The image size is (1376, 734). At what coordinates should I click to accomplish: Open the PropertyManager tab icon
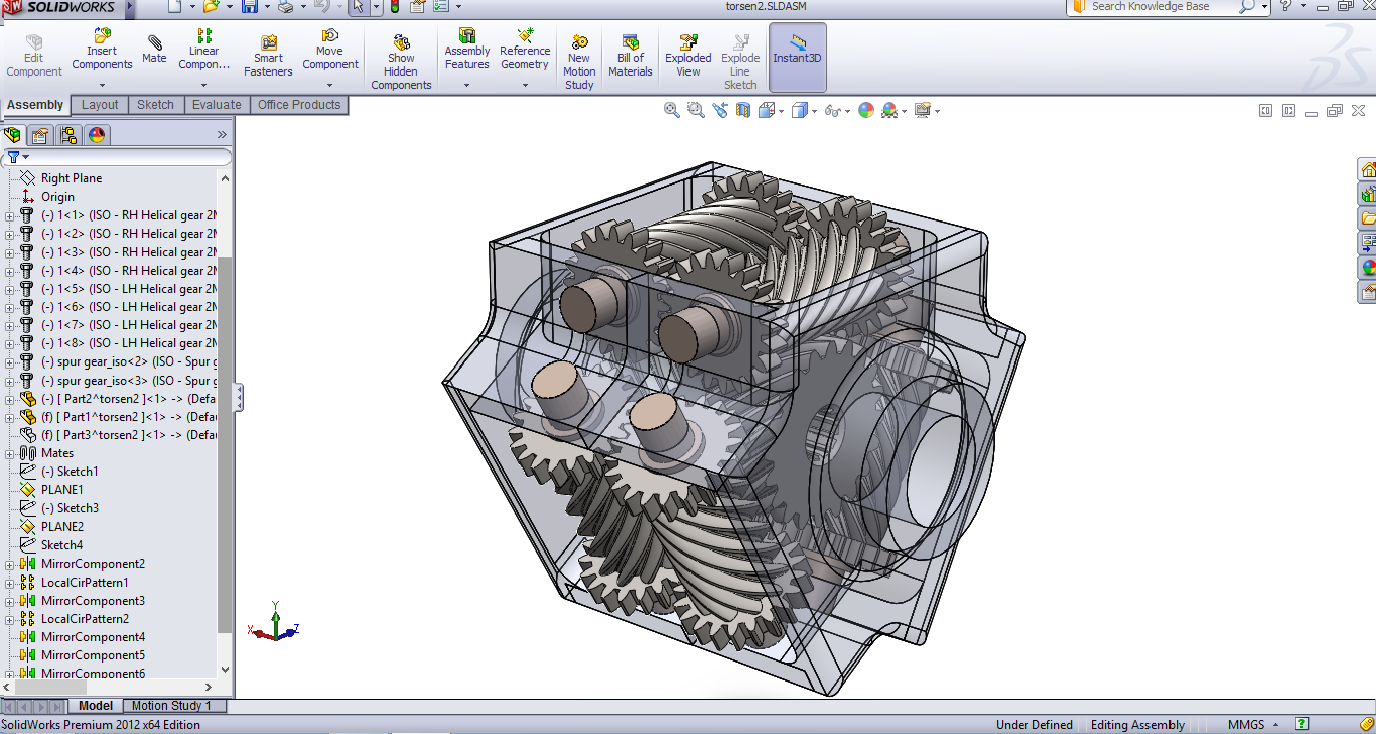pos(40,135)
